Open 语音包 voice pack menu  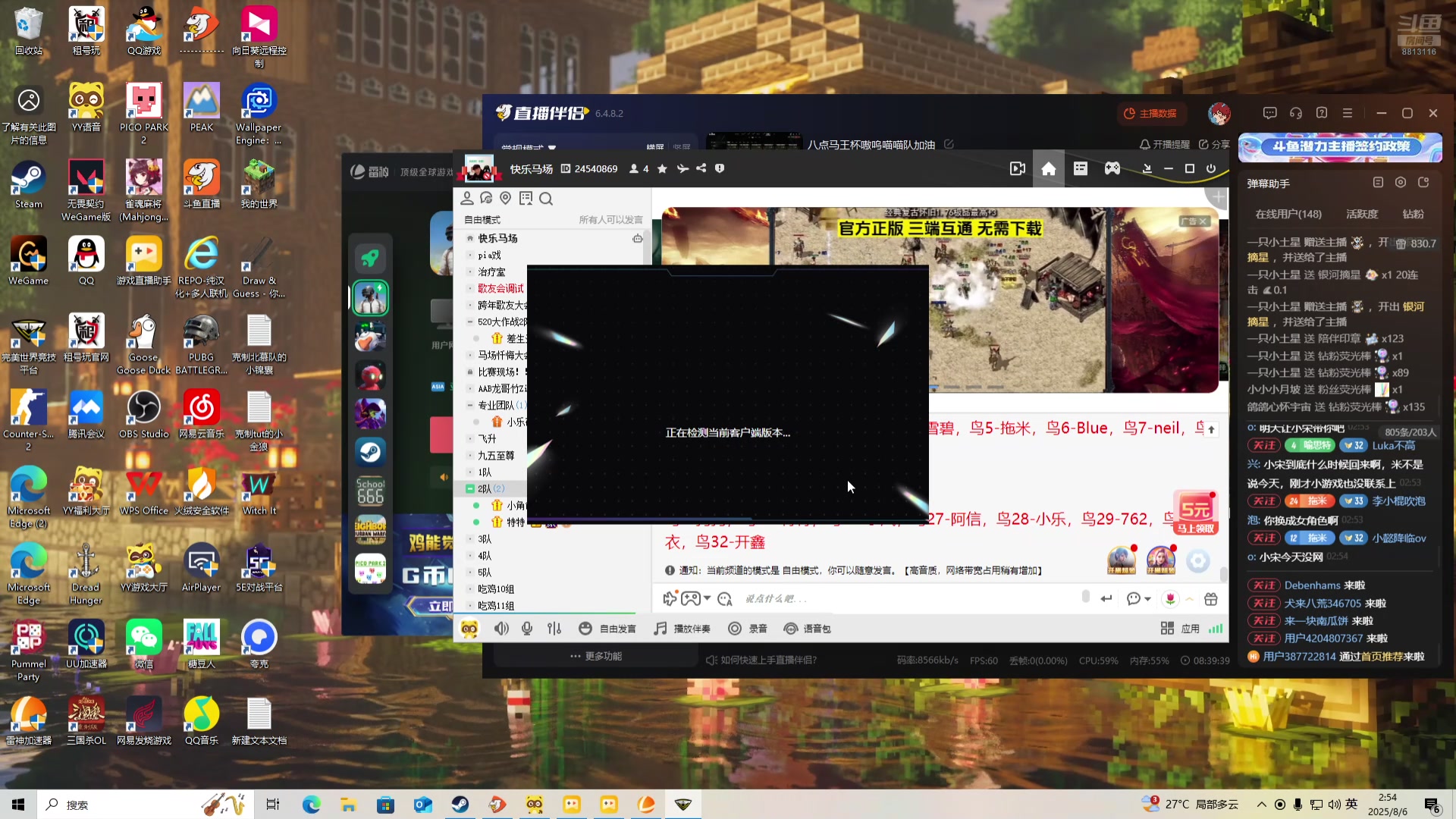[808, 629]
